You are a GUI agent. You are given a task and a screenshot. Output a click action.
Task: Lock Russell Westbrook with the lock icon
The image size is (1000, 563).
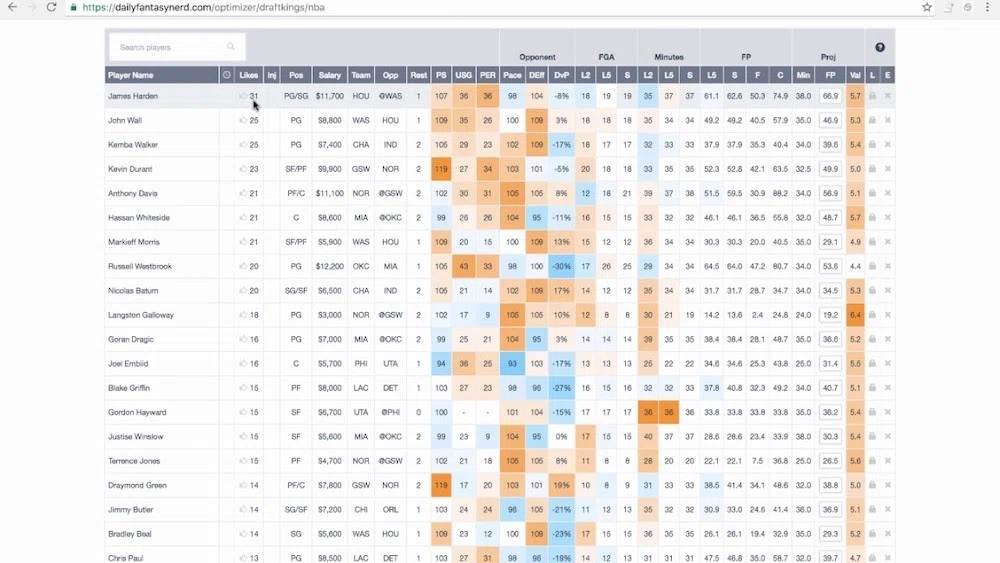pos(872,266)
